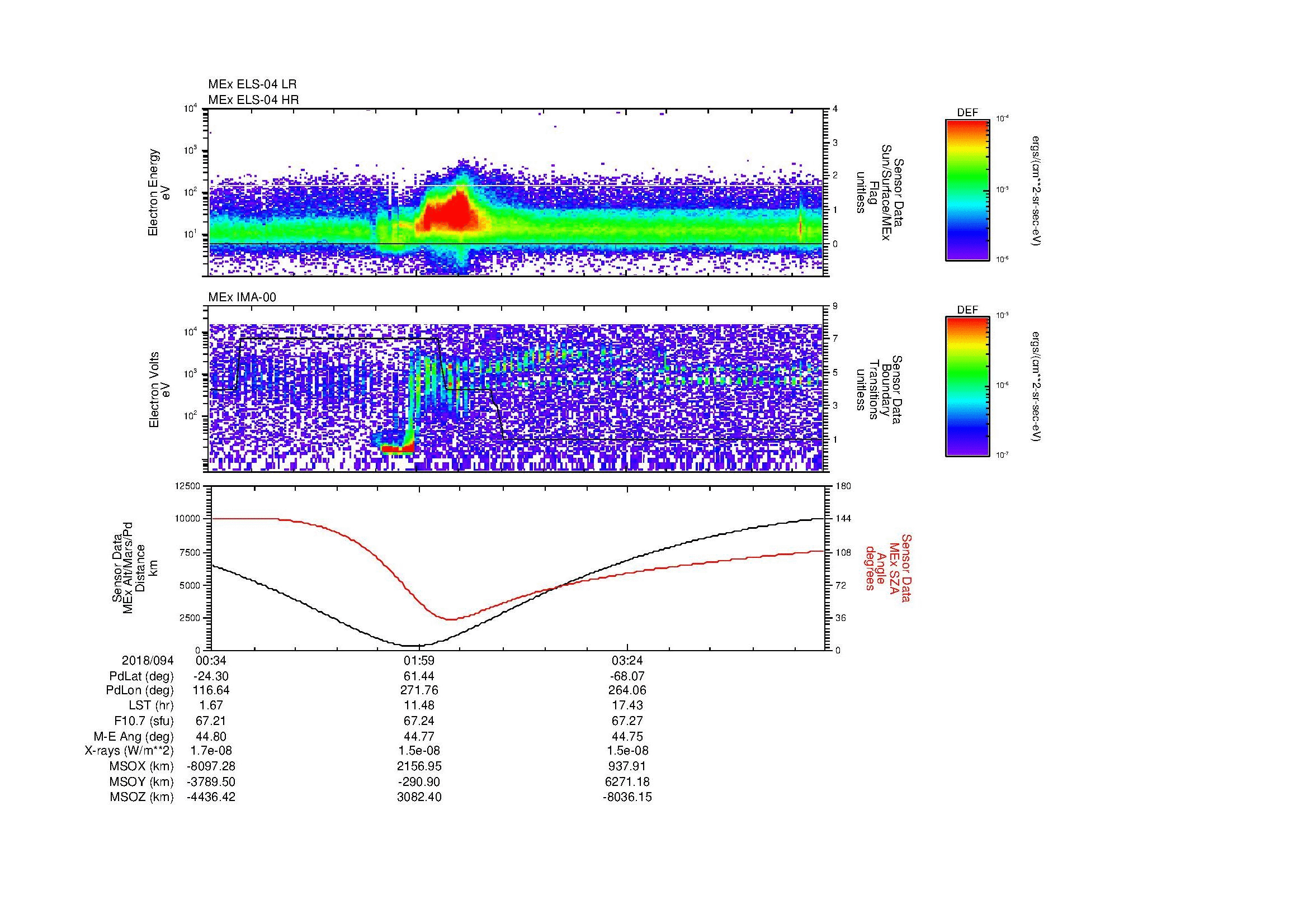Viewport: 1308px width, 924px height.
Task: Click the PdLat value -68.07
Action: coord(627,676)
